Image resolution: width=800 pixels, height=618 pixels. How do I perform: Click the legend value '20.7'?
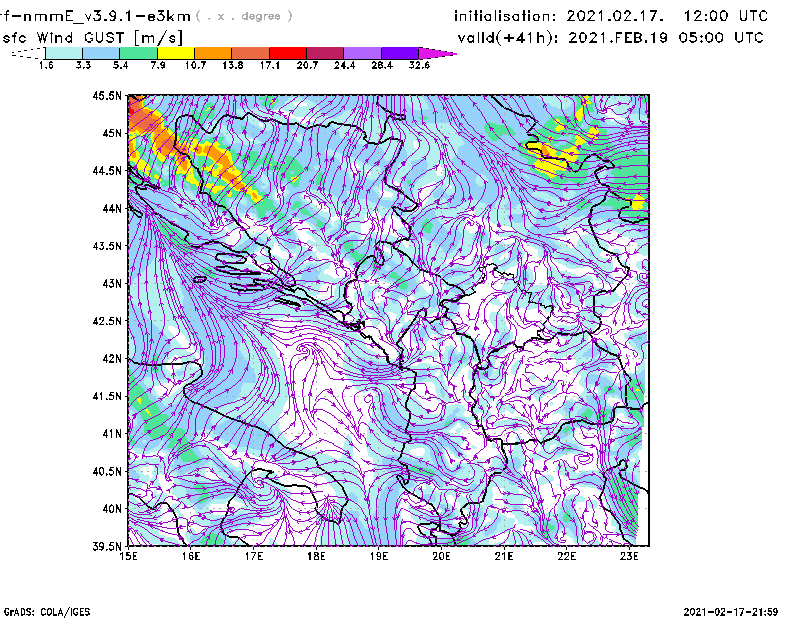coord(307,65)
